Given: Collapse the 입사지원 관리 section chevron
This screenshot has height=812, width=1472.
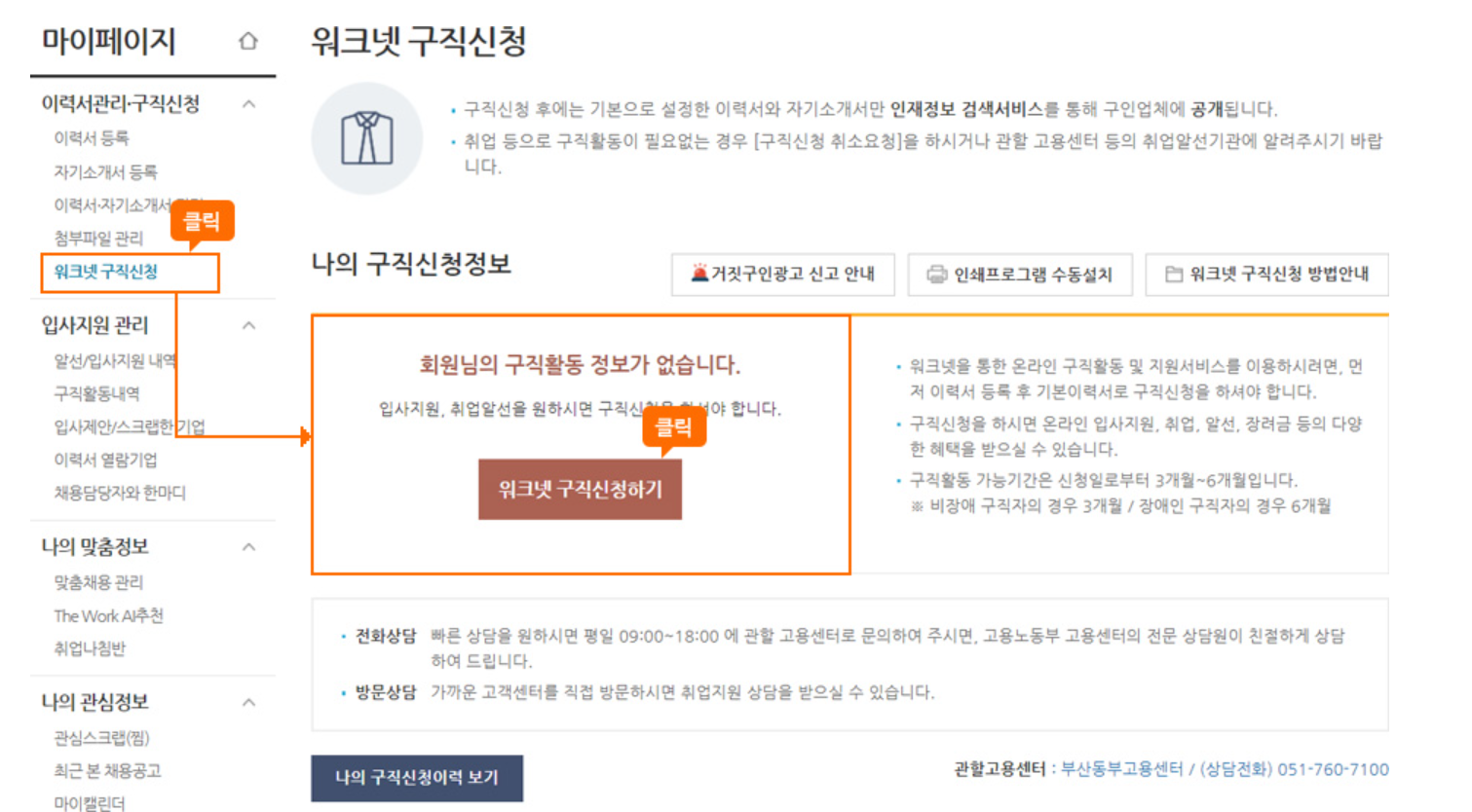Looking at the screenshot, I should click(249, 325).
